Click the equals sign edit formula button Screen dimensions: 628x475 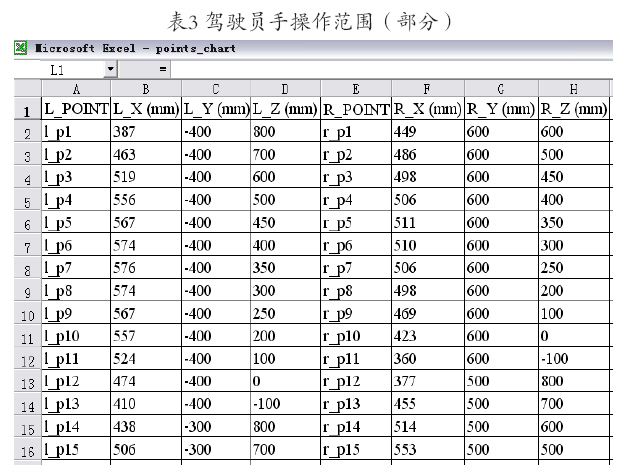163,69
